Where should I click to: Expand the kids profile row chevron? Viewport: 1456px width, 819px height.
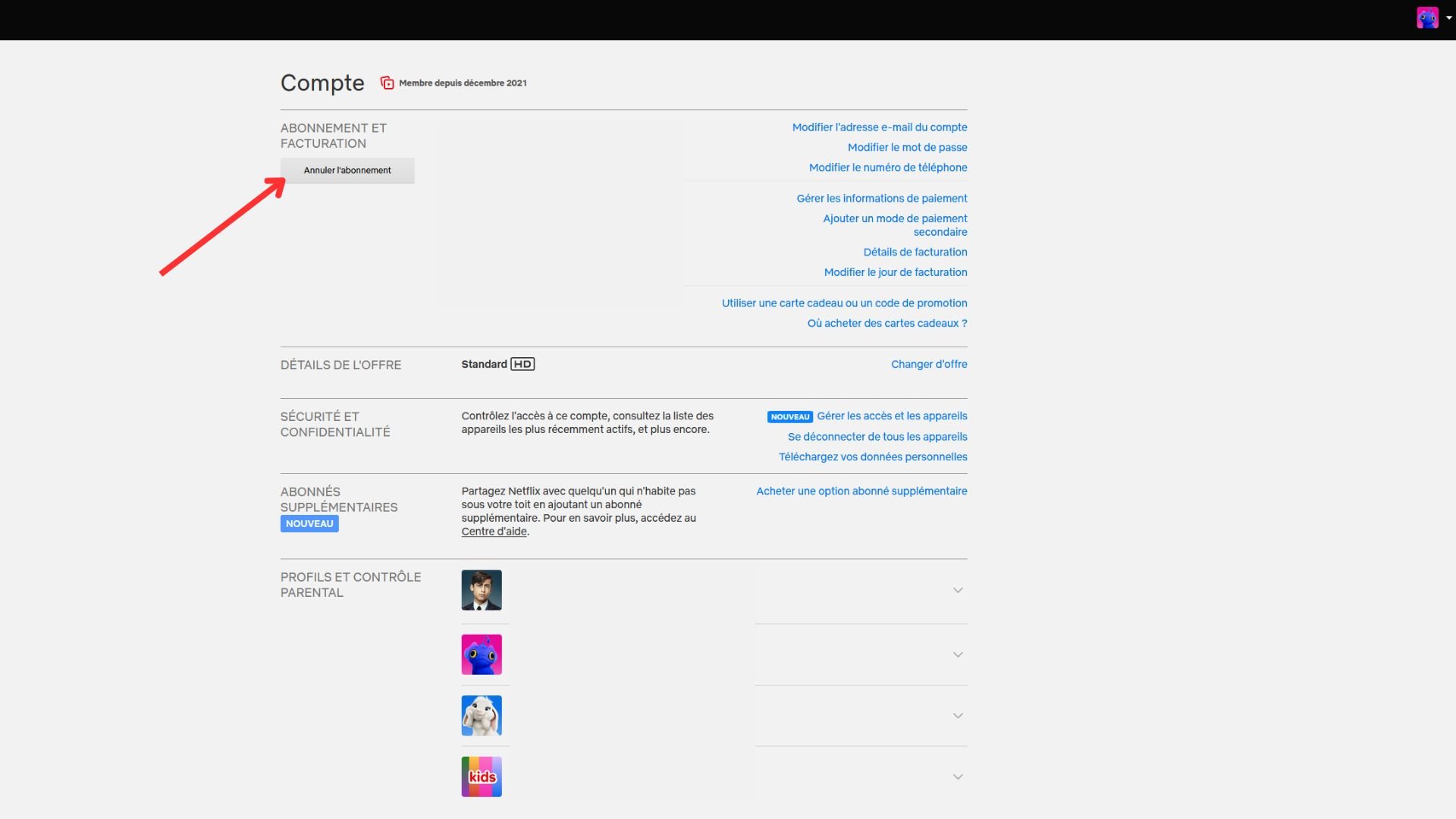(x=958, y=777)
